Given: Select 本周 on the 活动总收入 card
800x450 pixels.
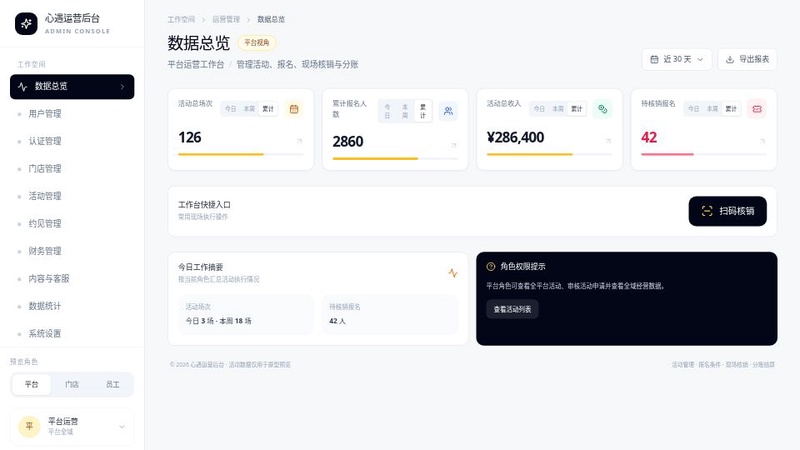Looking at the screenshot, I should pos(558,109).
